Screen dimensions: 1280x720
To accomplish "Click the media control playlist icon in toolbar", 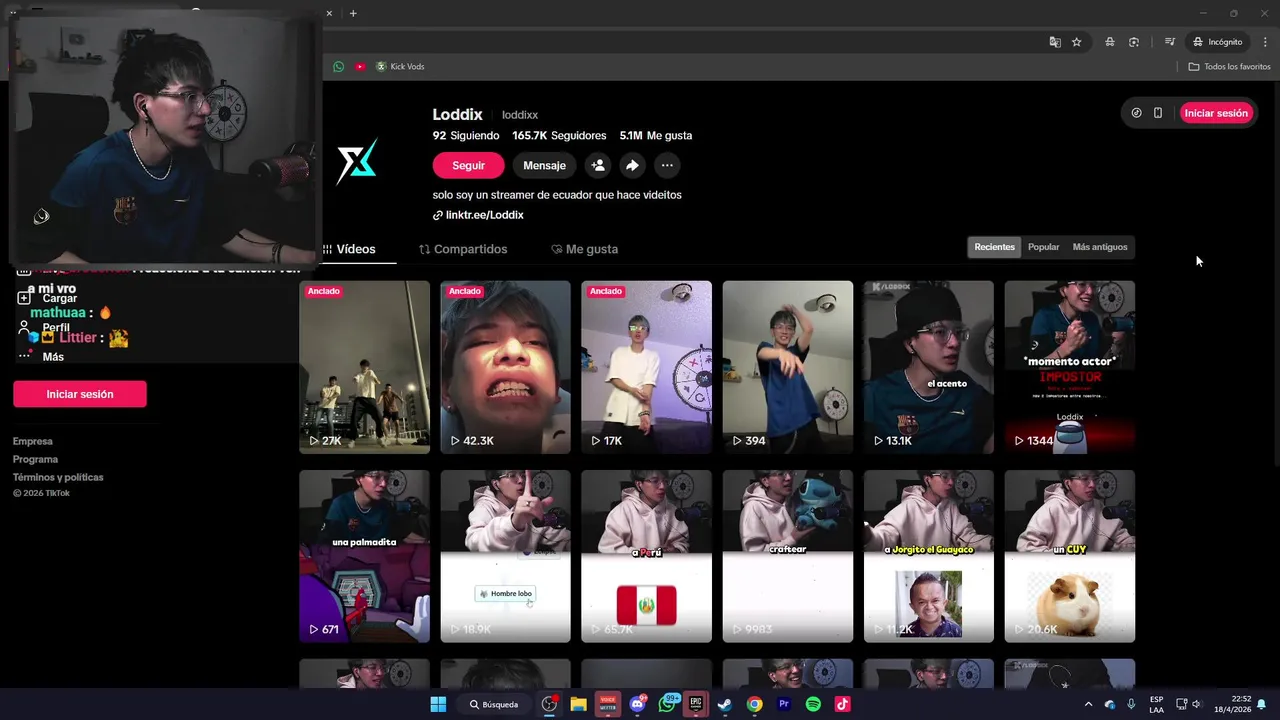I will 1169,42.
